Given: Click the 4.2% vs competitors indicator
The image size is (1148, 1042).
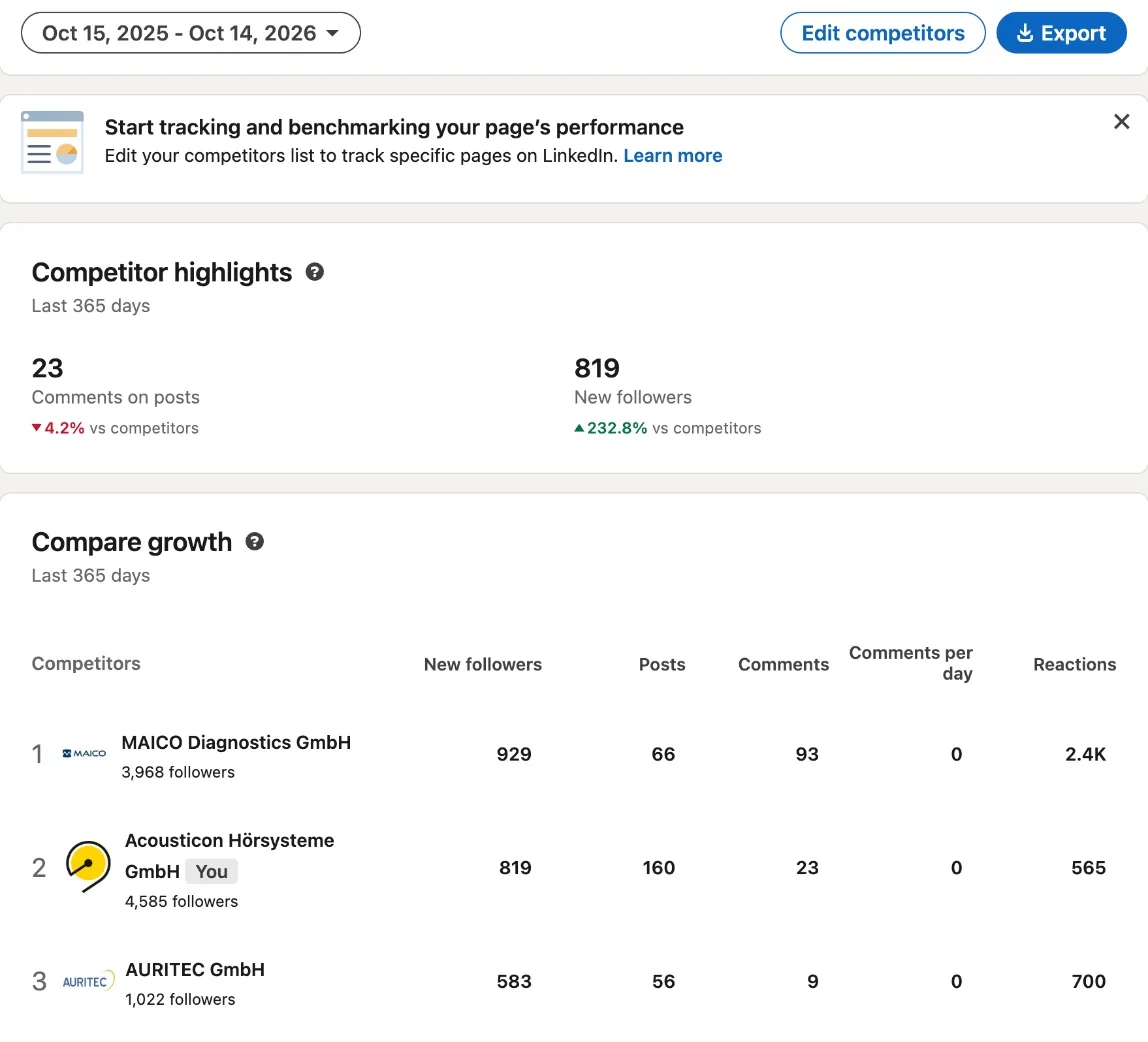Looking at the screenshot, I should 115,428.
